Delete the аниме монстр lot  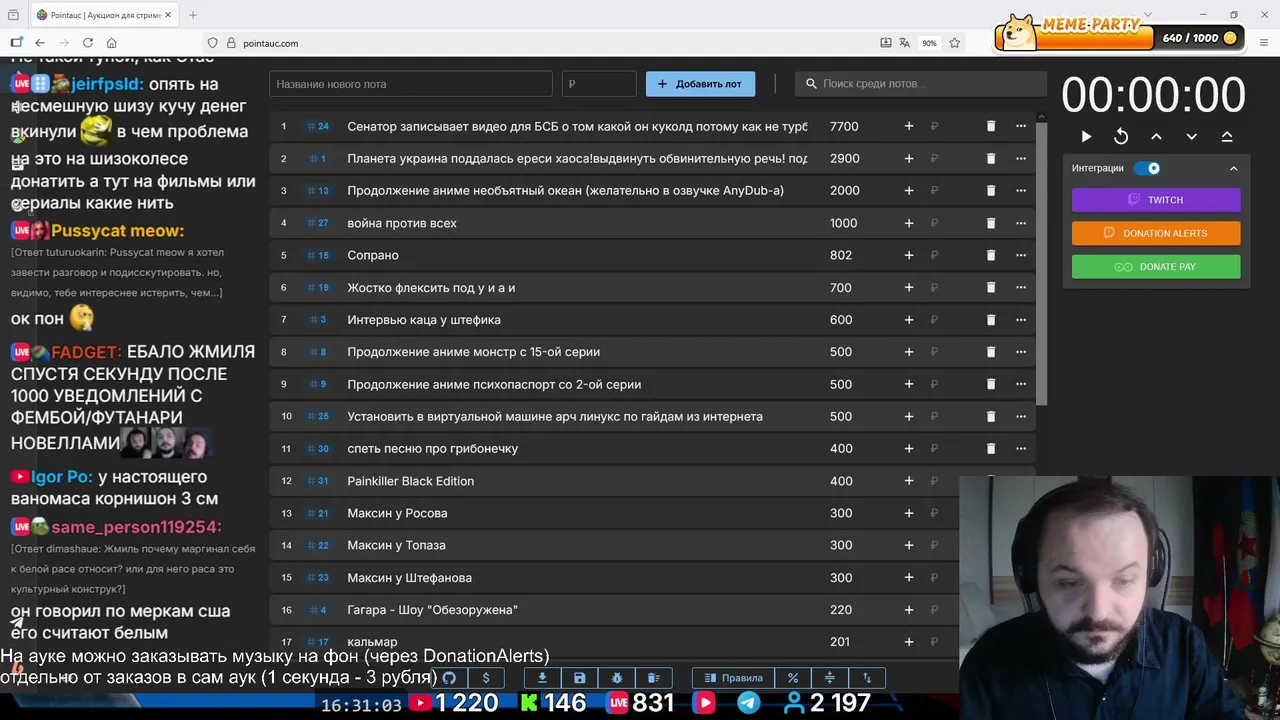click(x=991, y=352)
